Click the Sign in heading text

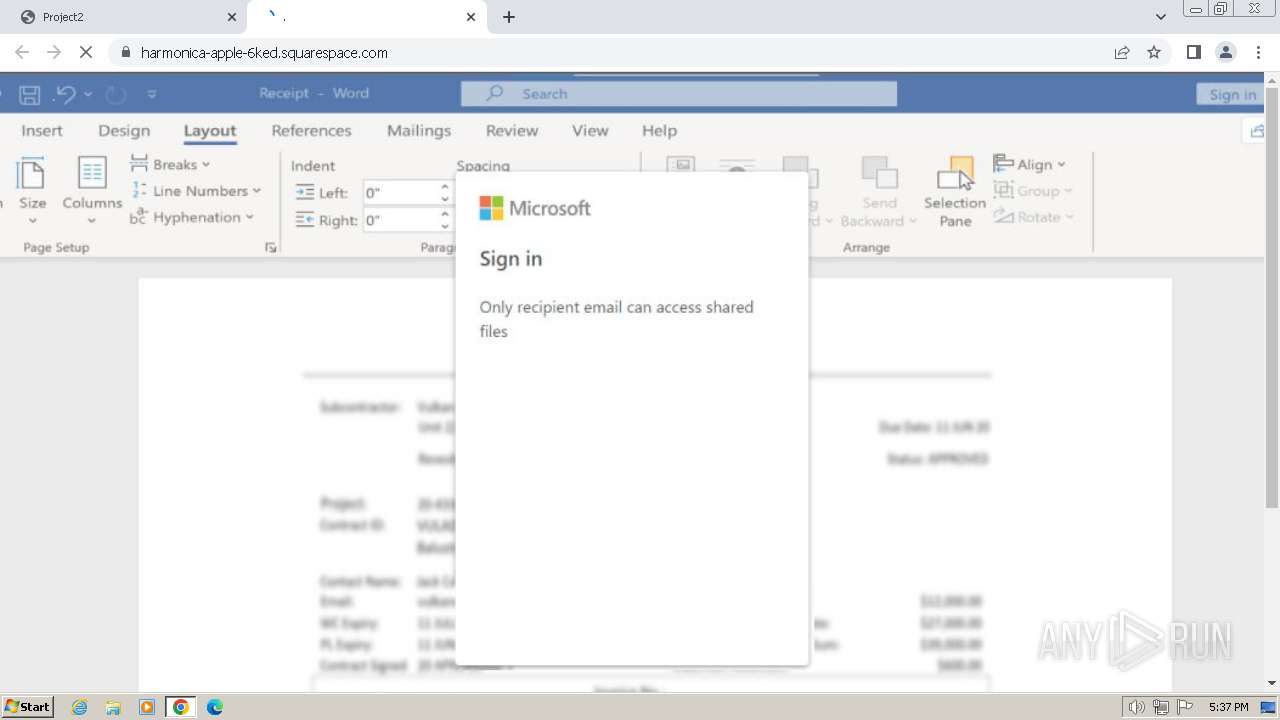[511, 258]
